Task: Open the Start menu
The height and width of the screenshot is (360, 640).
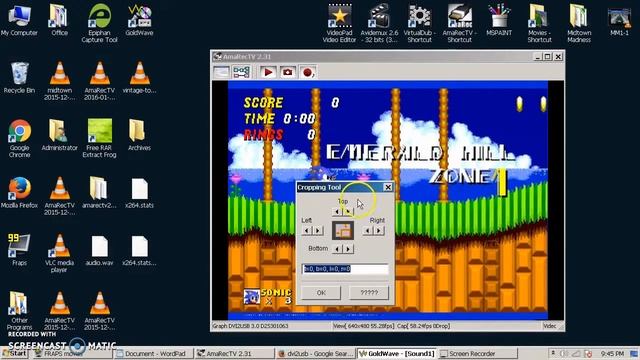Action: tap(15, 353)
